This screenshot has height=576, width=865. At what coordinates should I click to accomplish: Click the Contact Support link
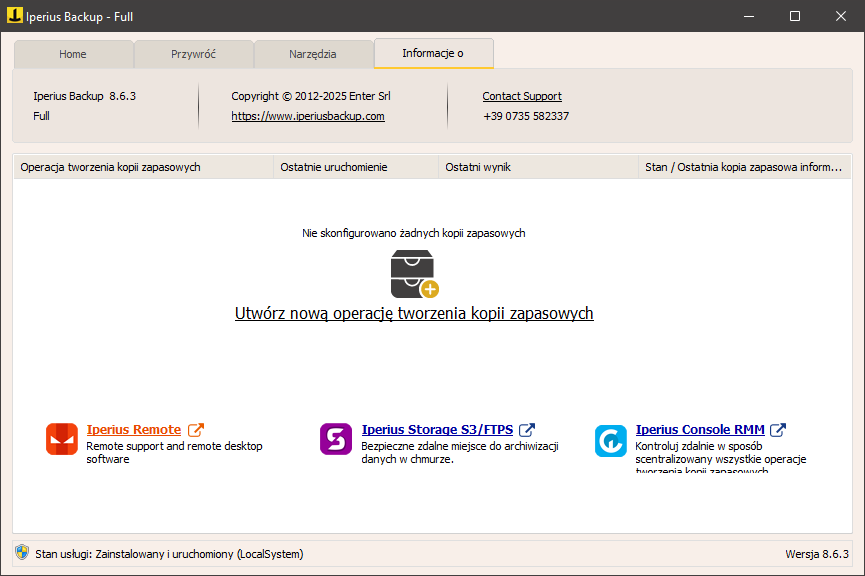tap(522, 96)
